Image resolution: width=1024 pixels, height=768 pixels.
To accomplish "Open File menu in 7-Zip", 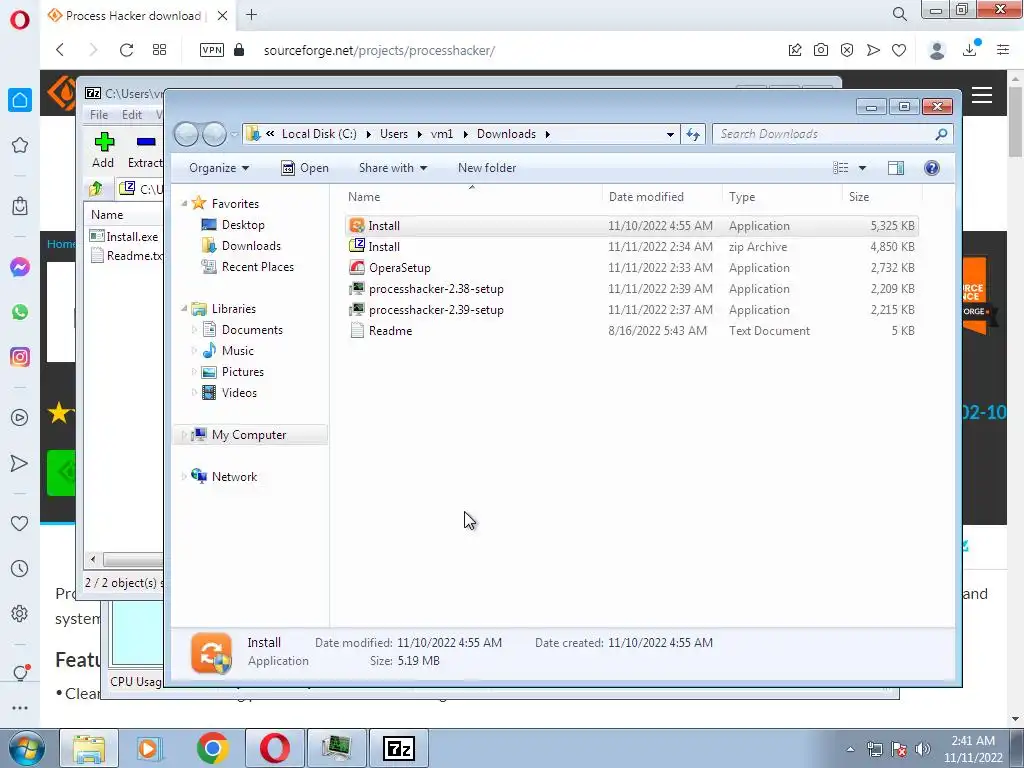I will [x=99, y=114].
